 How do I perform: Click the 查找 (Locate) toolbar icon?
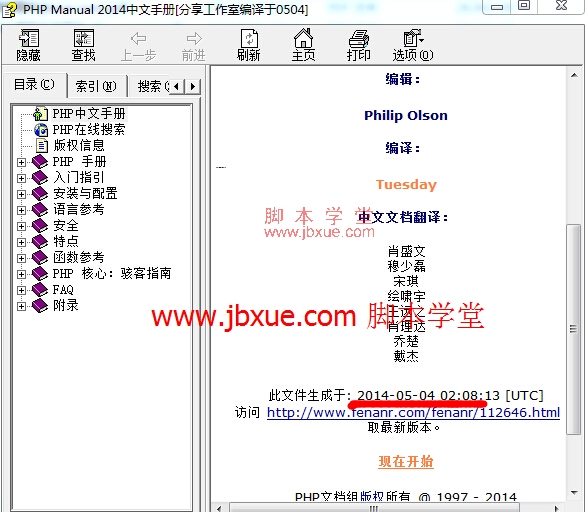84,38
